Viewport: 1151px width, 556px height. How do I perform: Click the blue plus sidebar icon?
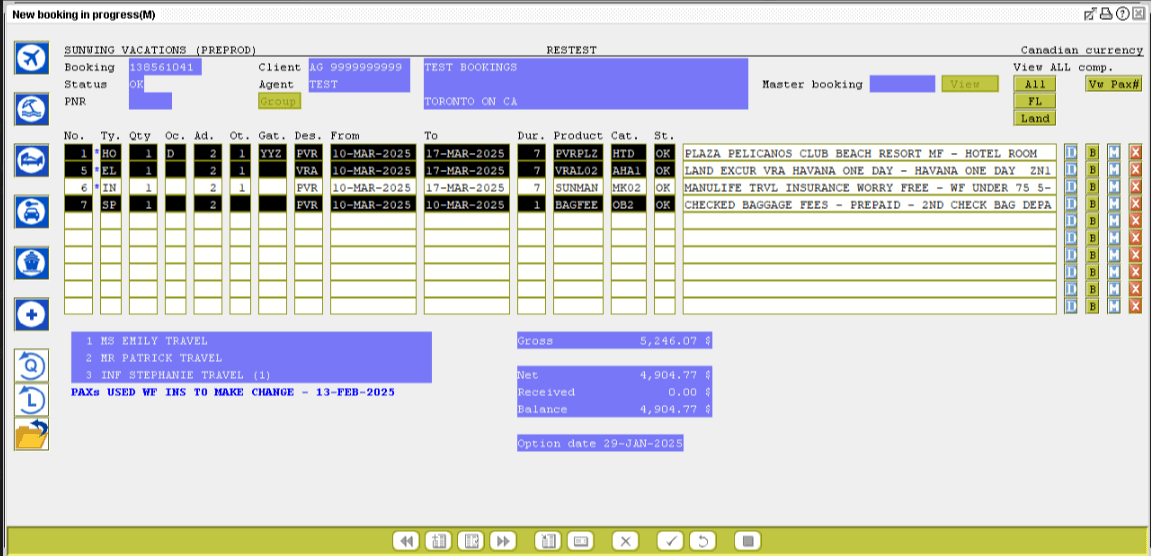tap(32, 314)
